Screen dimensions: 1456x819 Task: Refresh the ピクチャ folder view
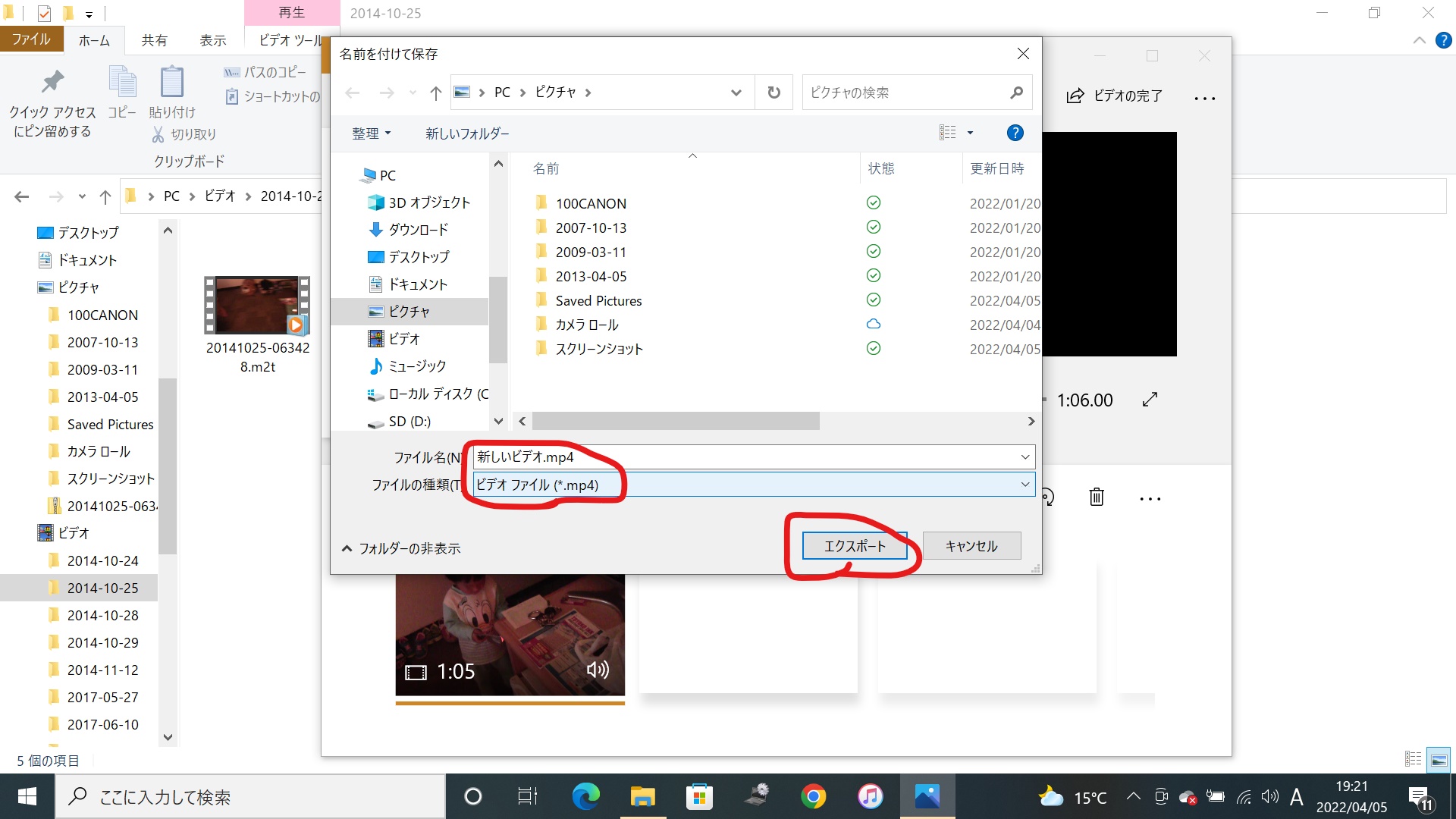tap(773, 92)
